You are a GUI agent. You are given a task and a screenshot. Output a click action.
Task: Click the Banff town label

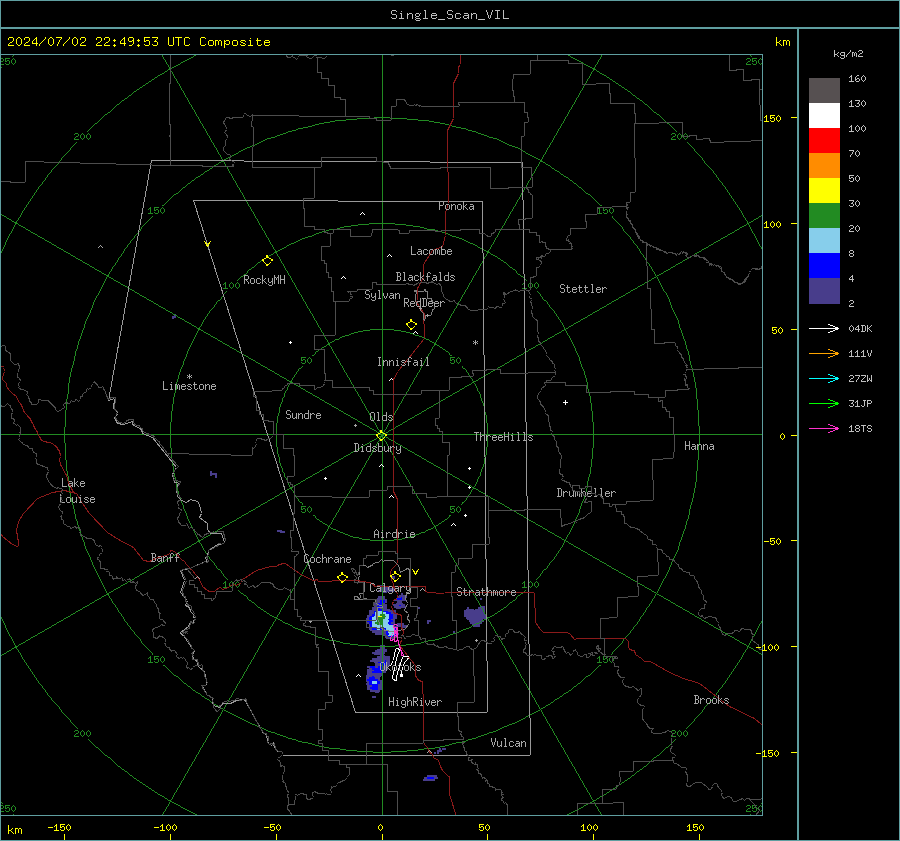point(165,558)
